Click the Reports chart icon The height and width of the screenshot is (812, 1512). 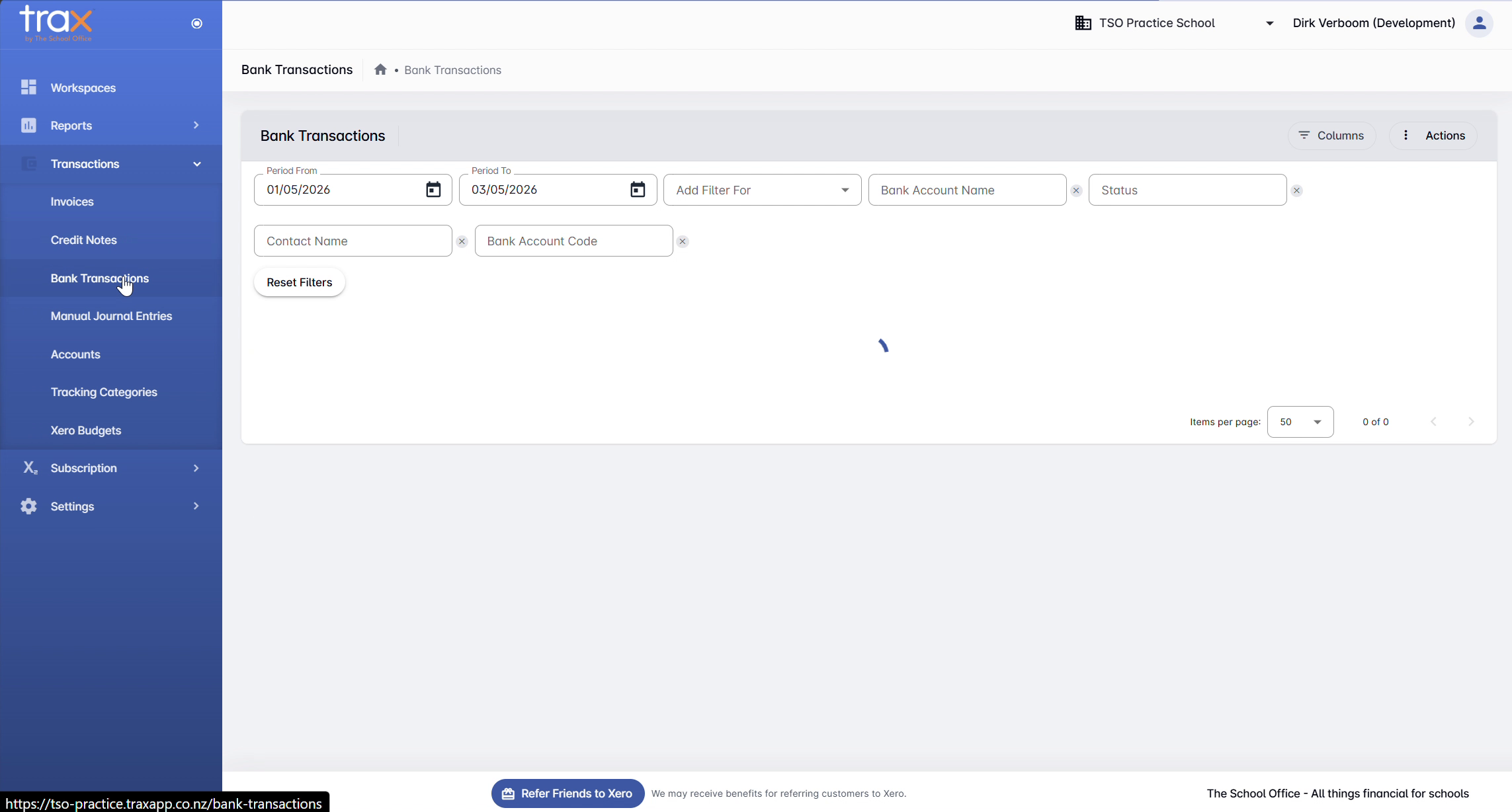pyautogui.click(x=28, y=126)
